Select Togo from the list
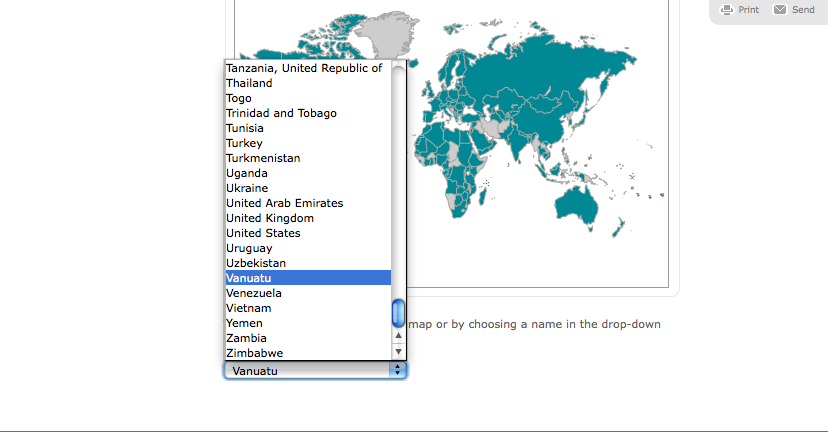The height and width of the screenshot is (441, 828). (x=308, y=98)
